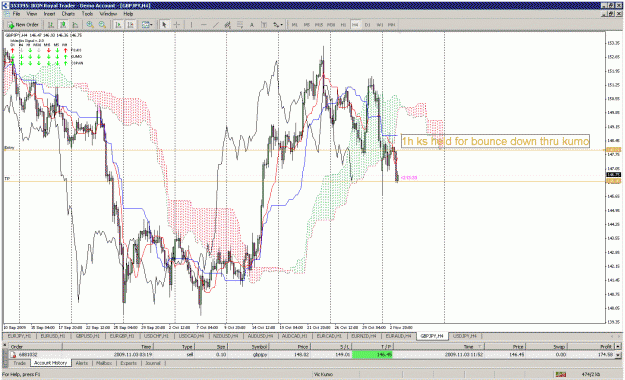The image size is (625, 380).
Task: Open the Charts menu
Action: click(x=68, y=14)
